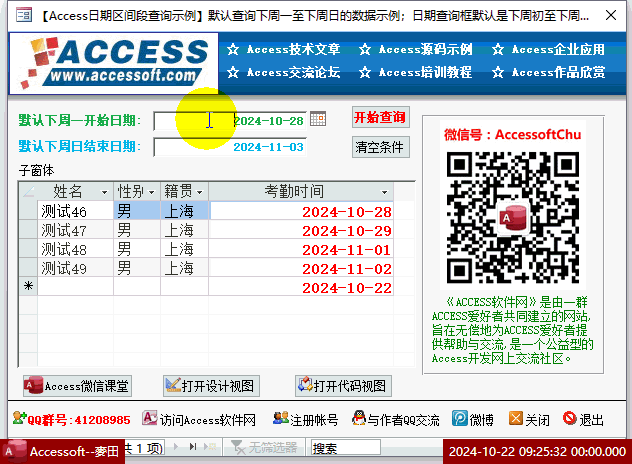The width and height of the screenshot is (632, 464).
Task: Click the ACCESS www.accessoft.com logo
Action: [x=114, y=63]
